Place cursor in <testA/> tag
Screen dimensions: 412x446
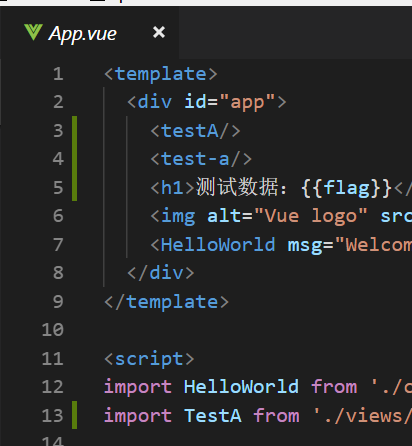point(195,131)
